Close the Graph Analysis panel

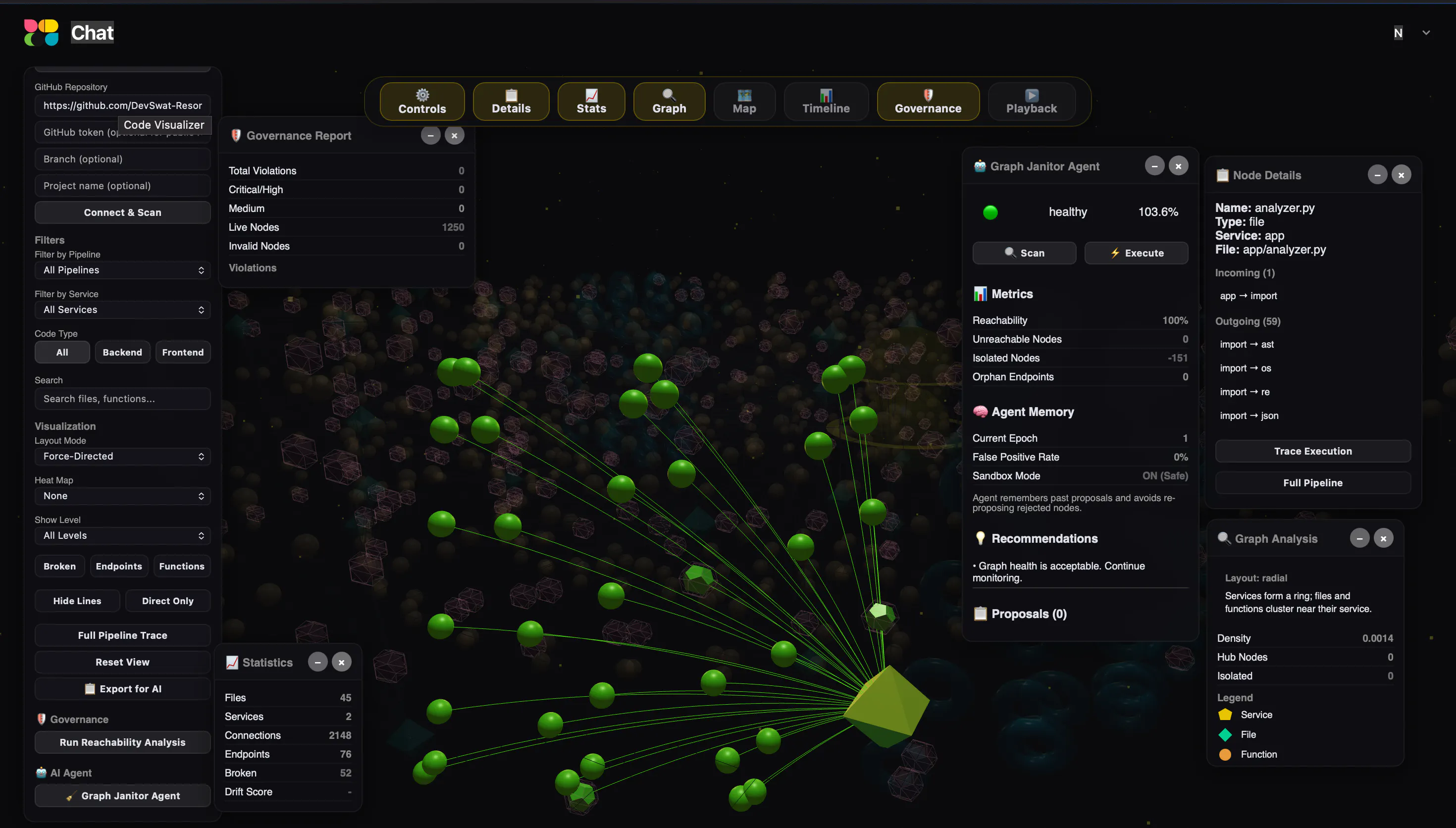tap(1383, 538)
